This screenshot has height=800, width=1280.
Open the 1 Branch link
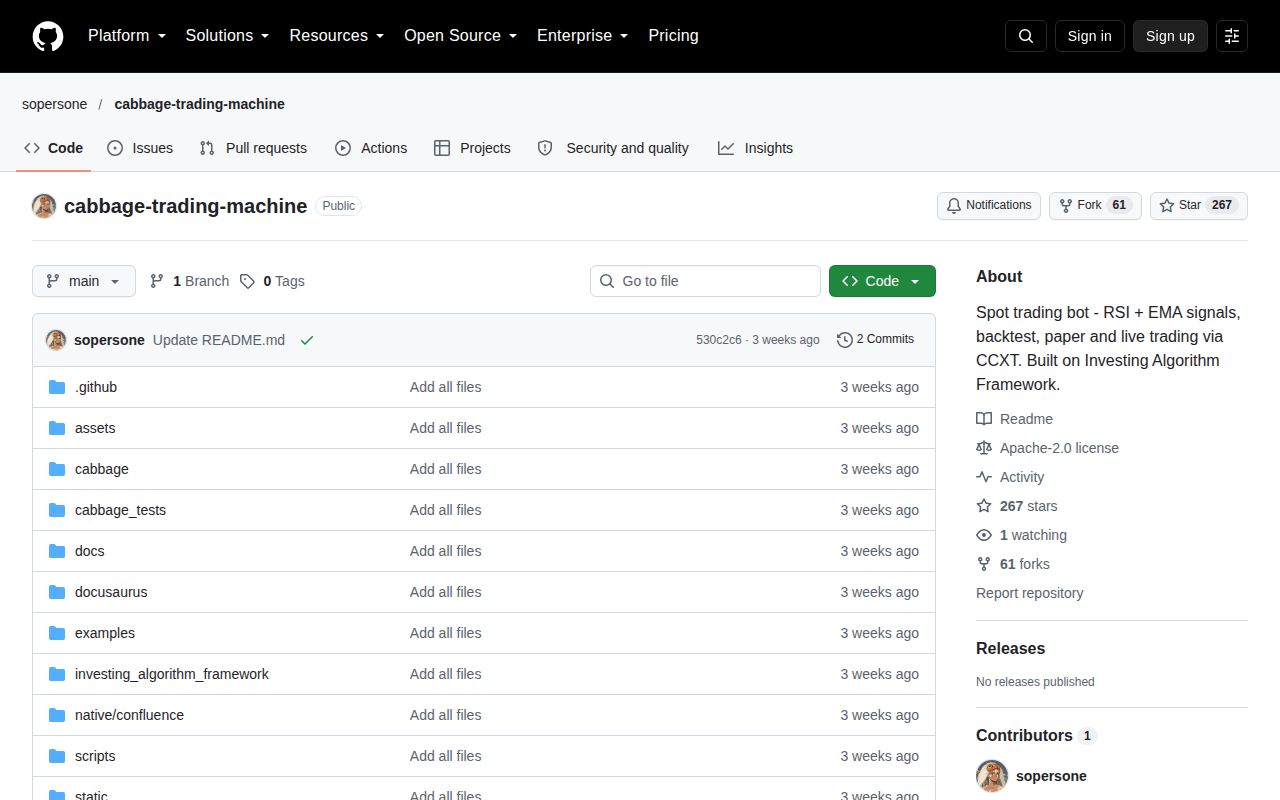(189, 281)
